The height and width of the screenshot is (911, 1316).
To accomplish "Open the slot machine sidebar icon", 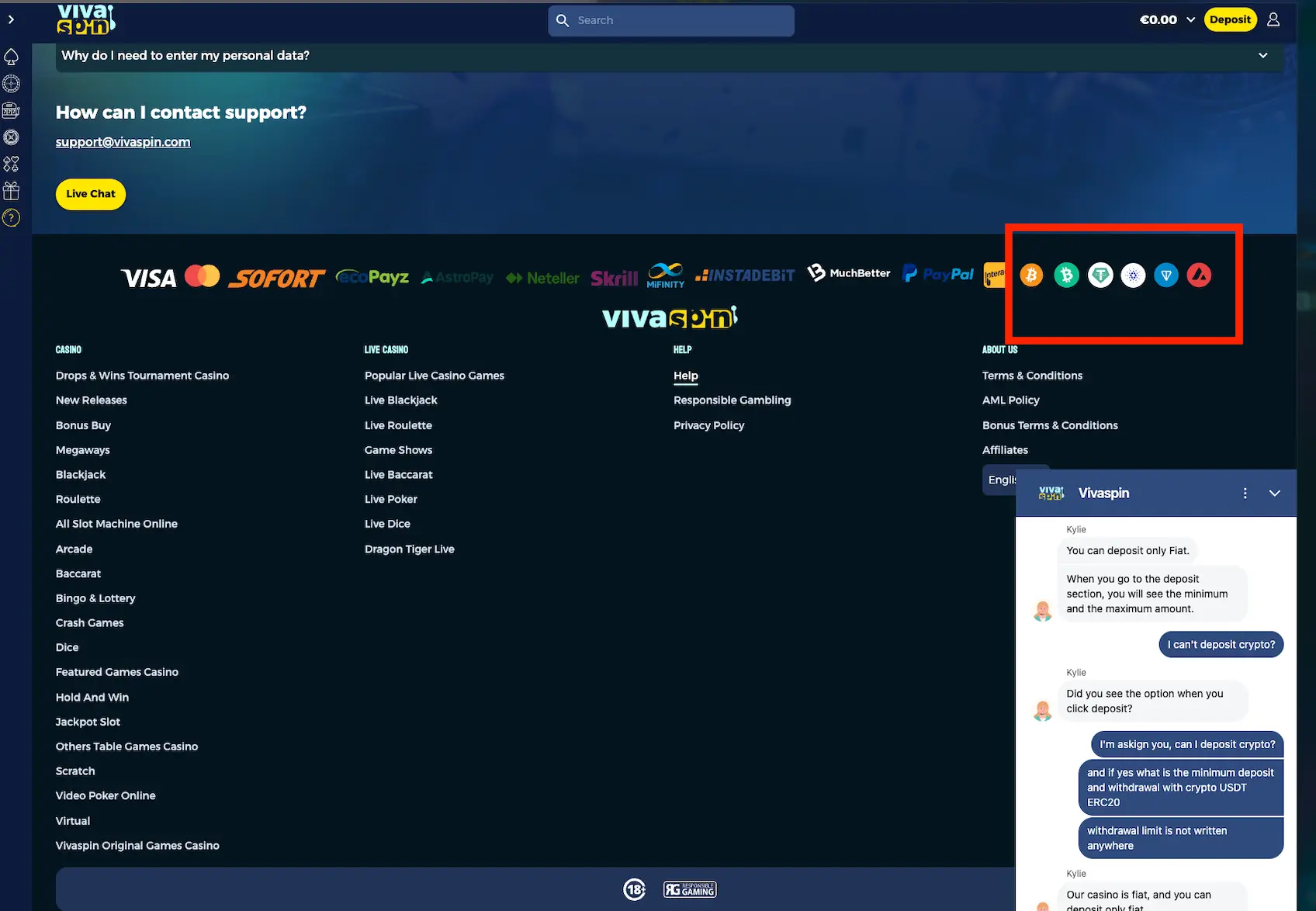I will pos(11,110).
